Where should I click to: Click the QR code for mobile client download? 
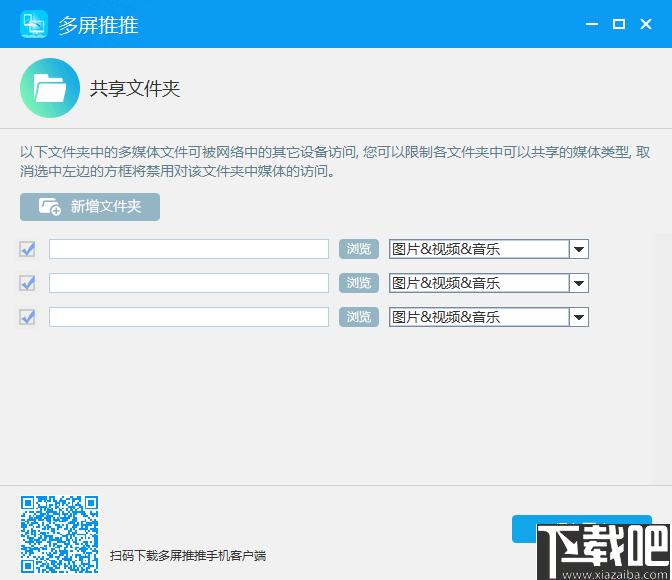tap(60, 535)
